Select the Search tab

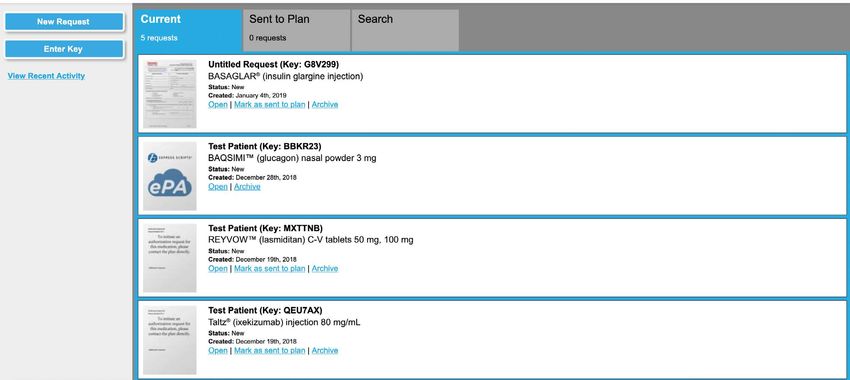[405, 30]
